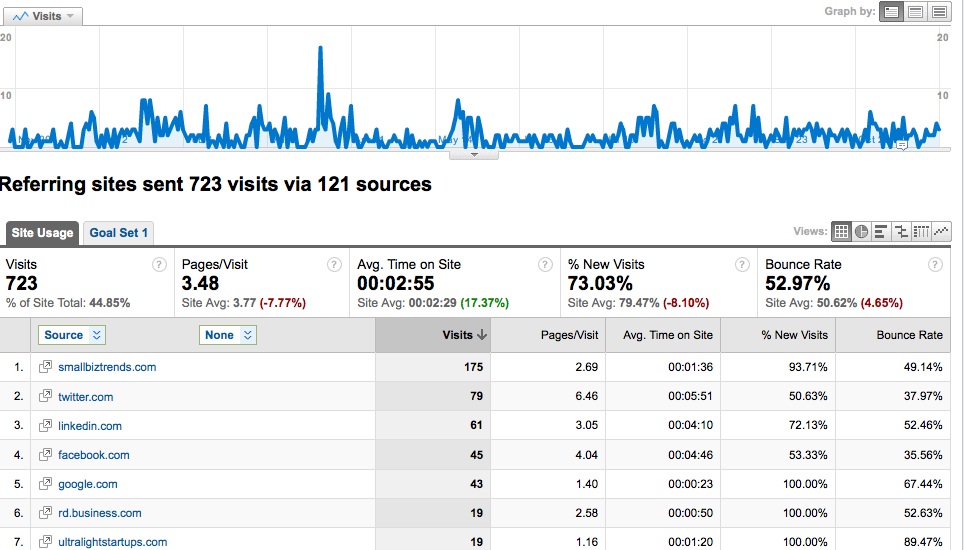The height and width of the screenshot is (550, 964).
Task: Select the middle Graph by view icon
Action: pos(915,12)
